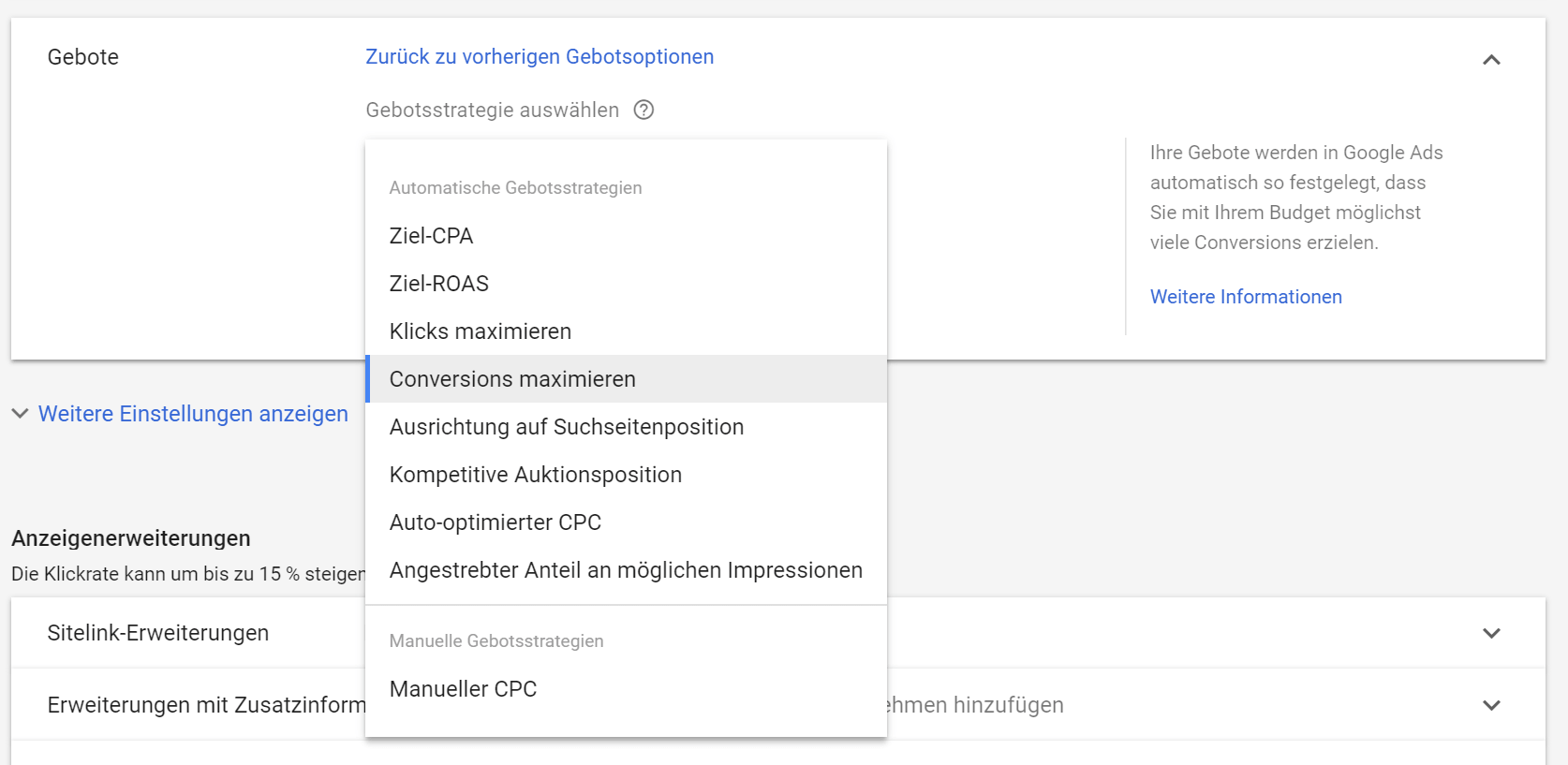Select Ziel-ROAS bidding strategy
This screenshot has width=1568, height=765.
coord(626,284)
